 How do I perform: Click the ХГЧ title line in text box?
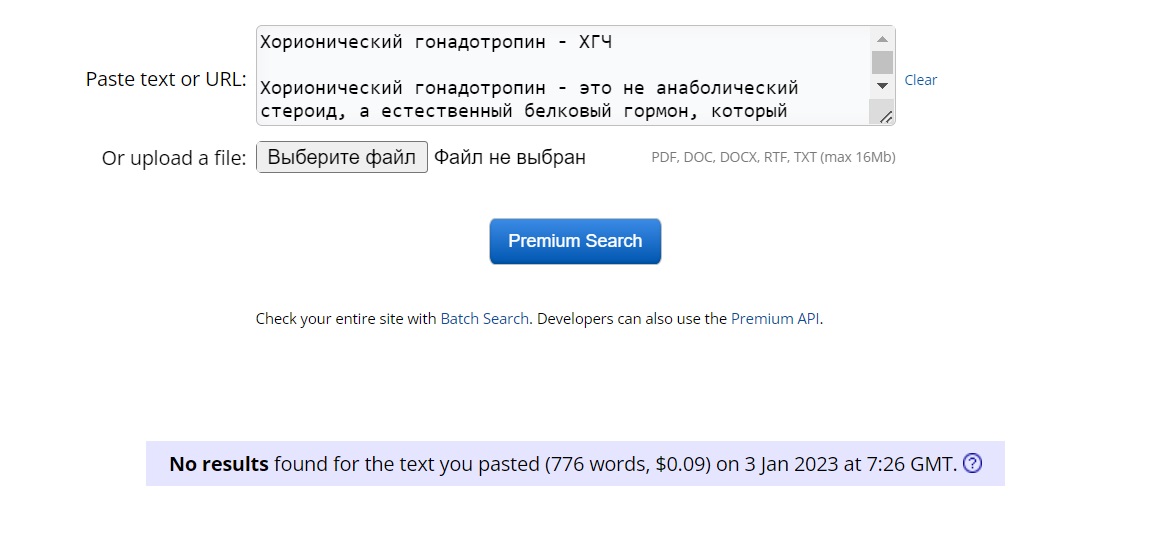[x=436, y=42]
